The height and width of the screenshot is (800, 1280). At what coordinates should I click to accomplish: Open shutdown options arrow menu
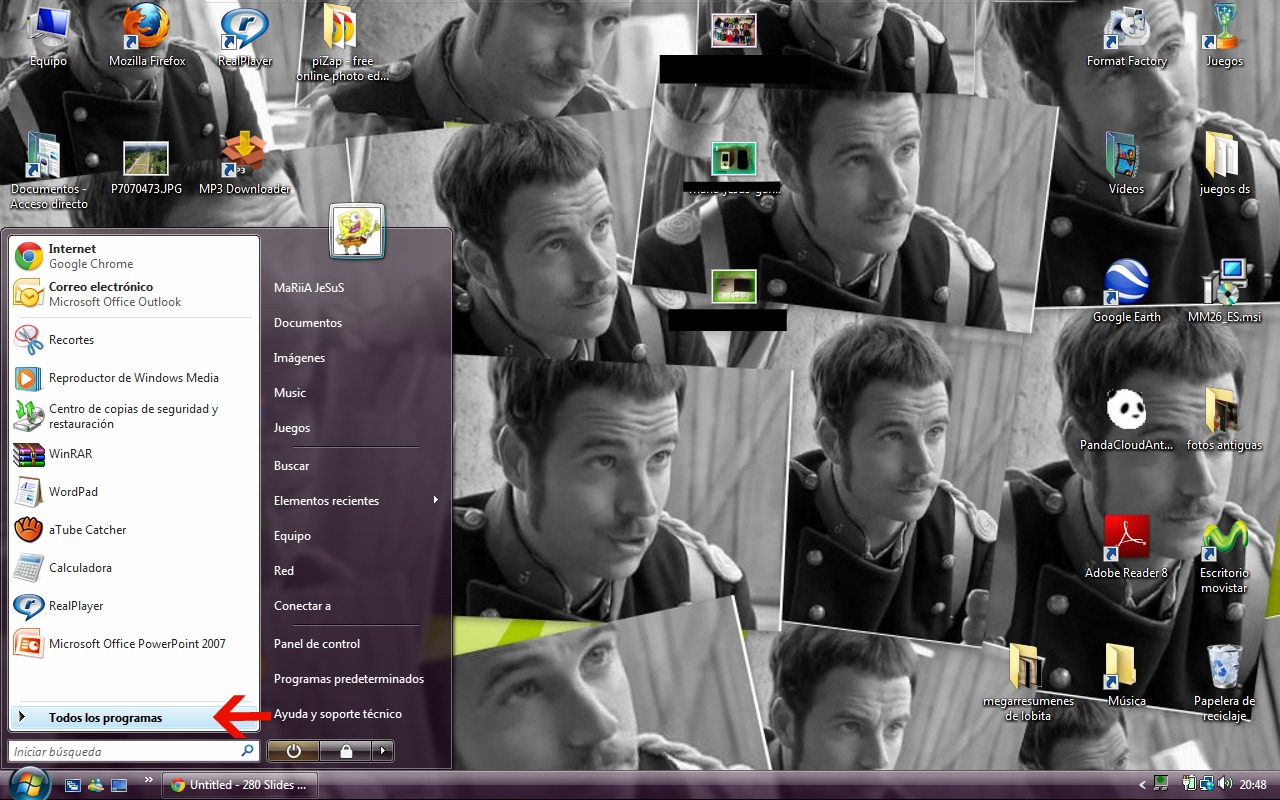[x=382, y=750]
